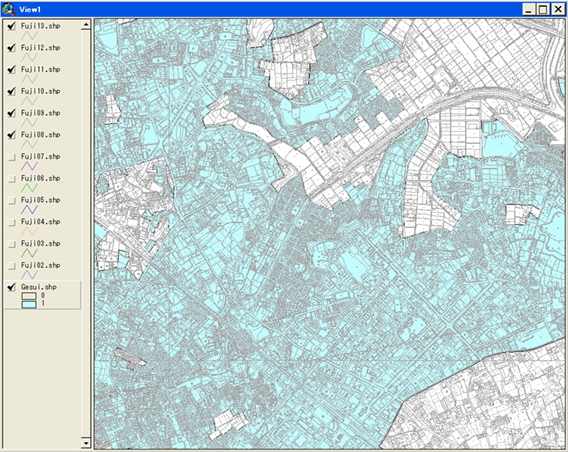Uncheck the Fuji12.shp layer checkbox

(12, 48)
